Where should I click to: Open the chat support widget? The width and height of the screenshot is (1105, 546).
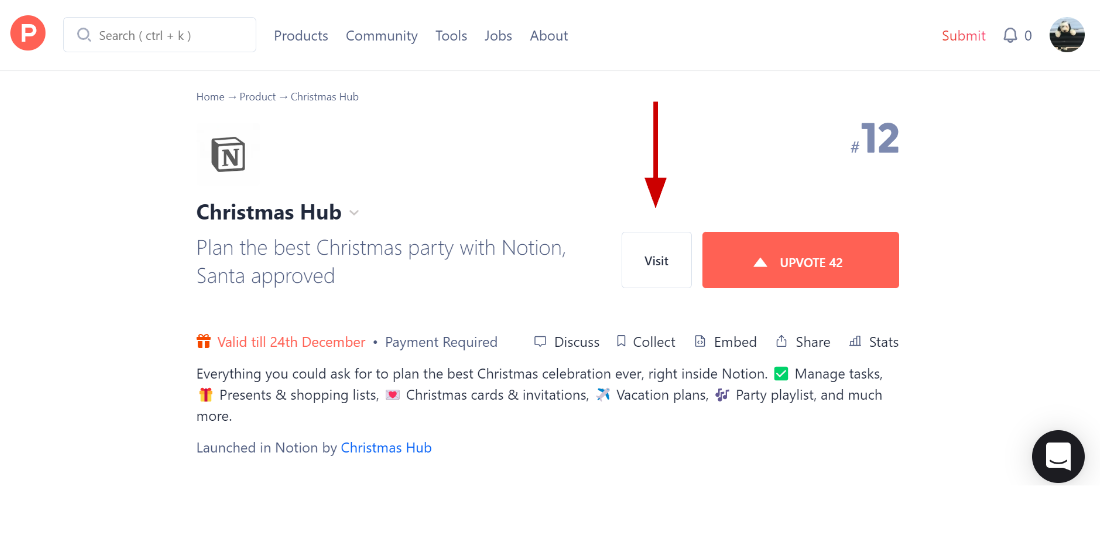click(x=1058, y=457)
